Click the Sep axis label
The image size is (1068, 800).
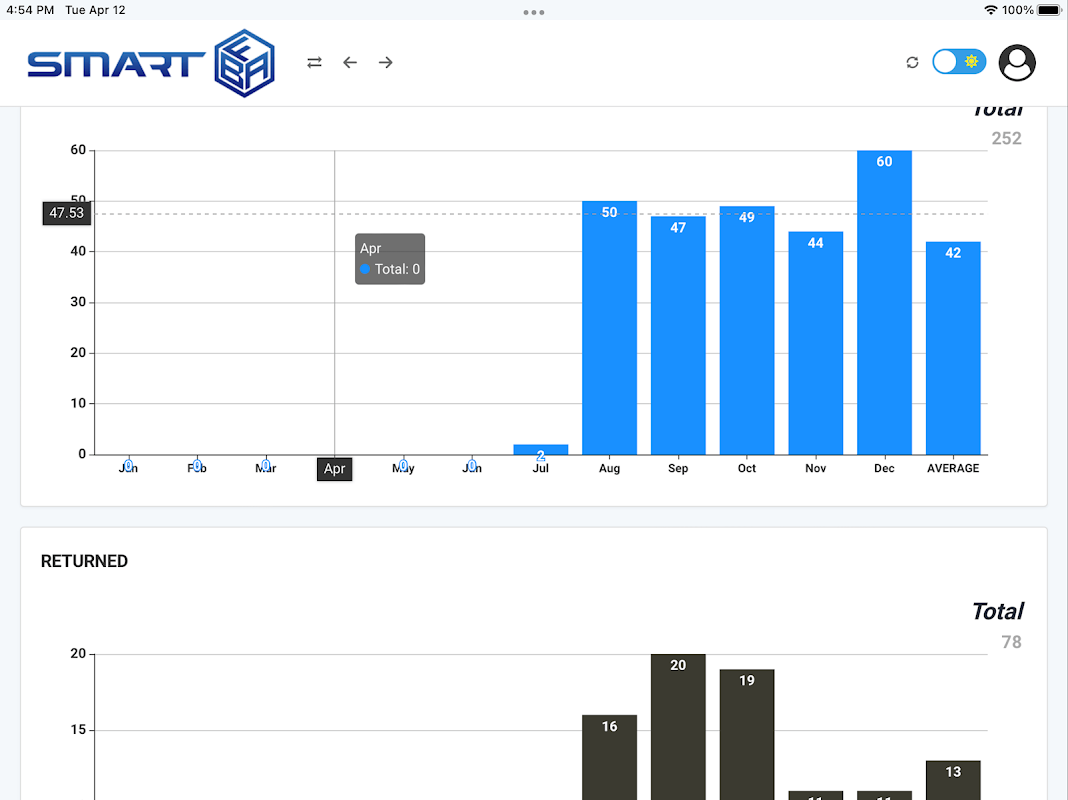678,468
